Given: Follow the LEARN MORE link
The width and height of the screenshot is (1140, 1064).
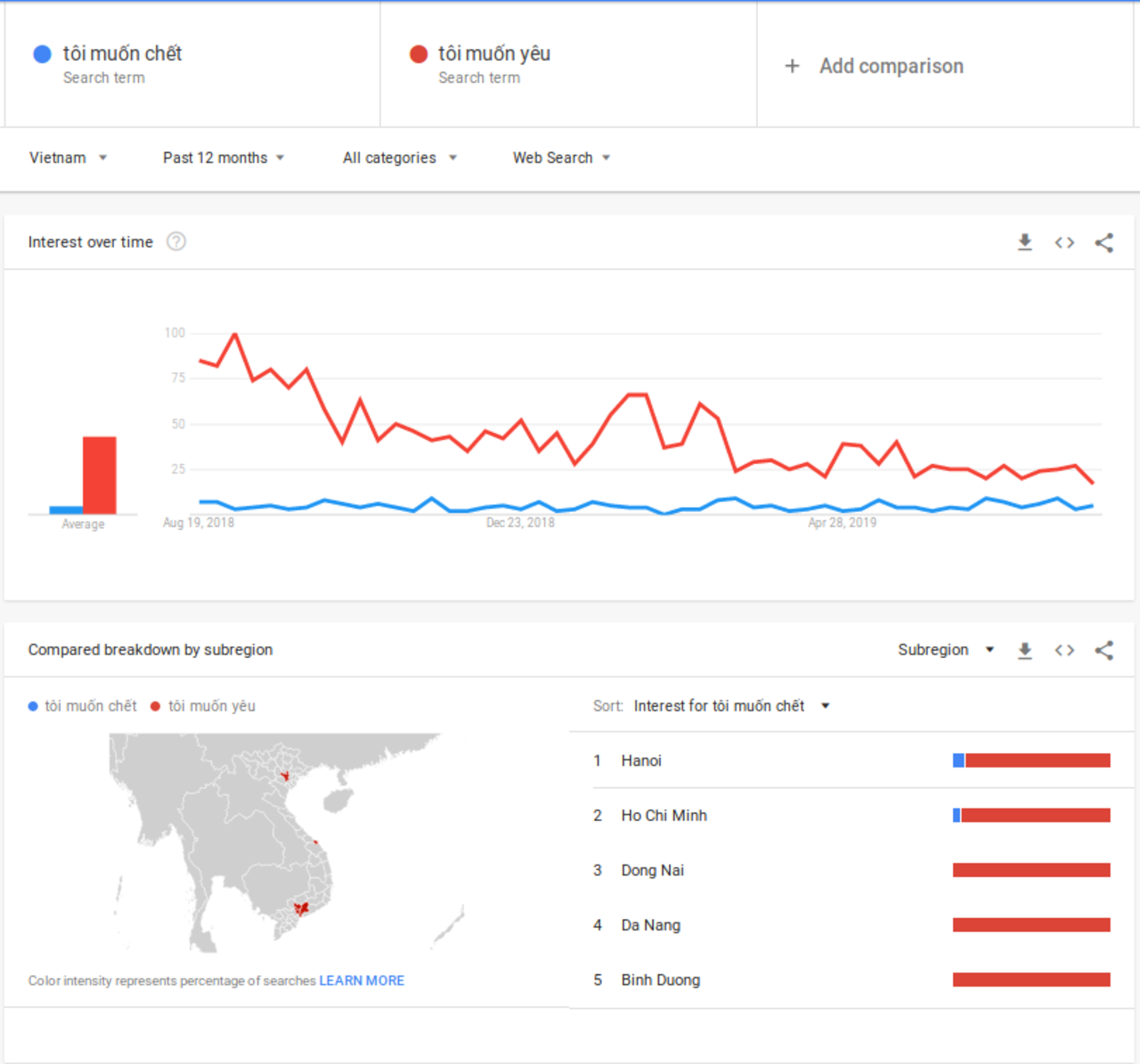Looking at the screenshot, I should click(362, 980).
